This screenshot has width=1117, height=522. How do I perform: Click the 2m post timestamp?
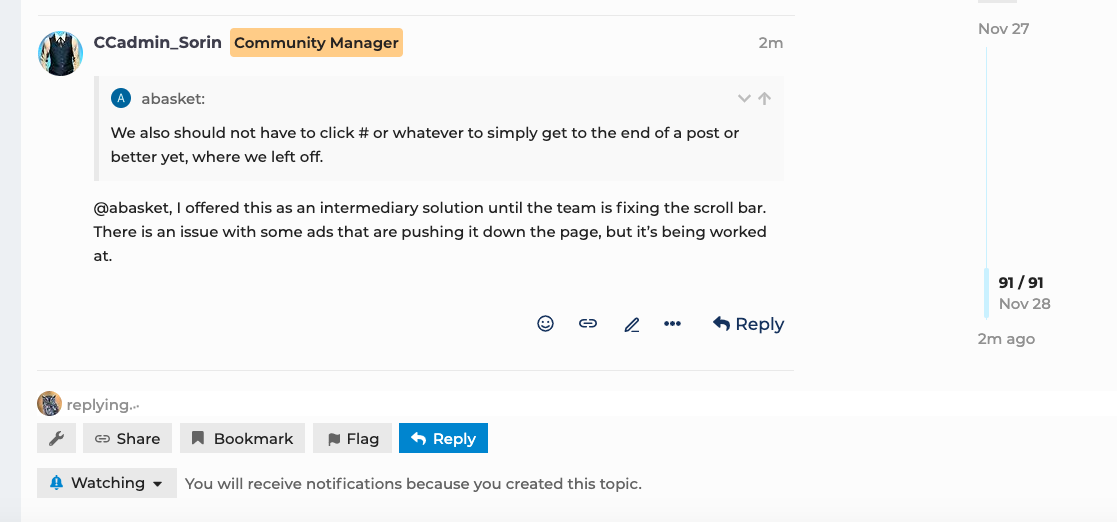click(x=770, y=43)
